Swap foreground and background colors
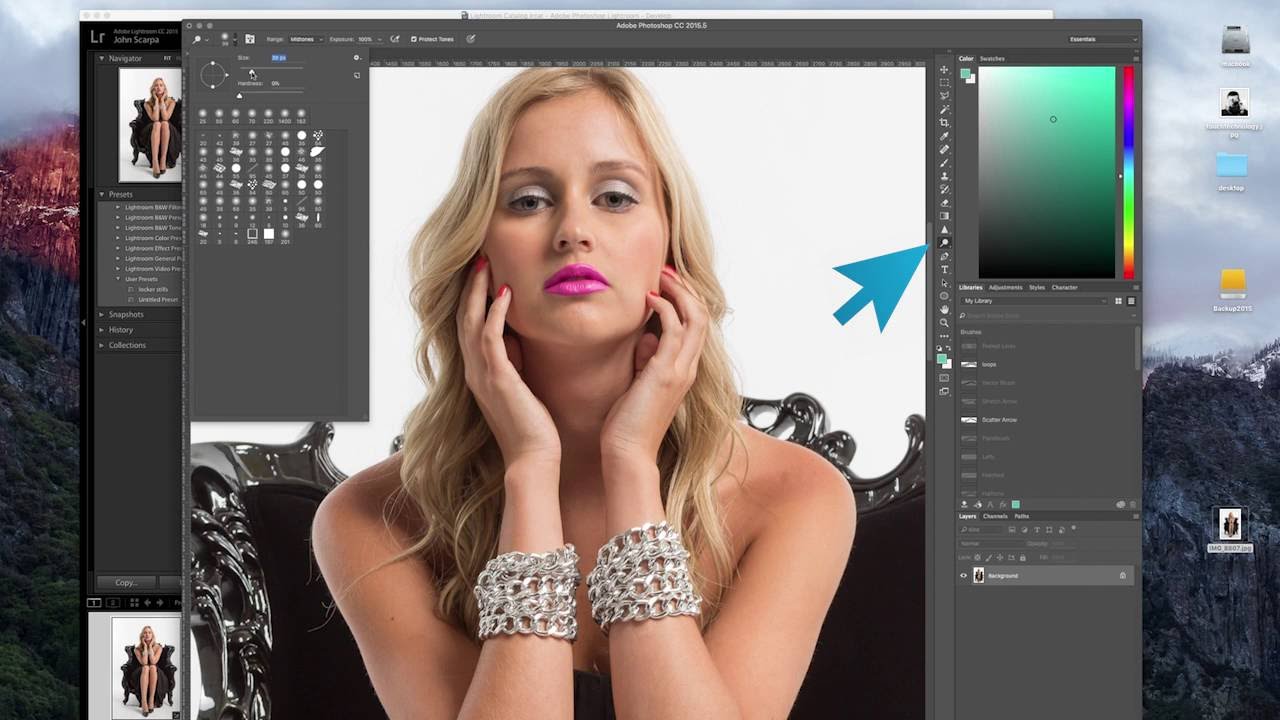Image resolution: width=1280 pixels, height=720 pixels. (x=949, y=349)
